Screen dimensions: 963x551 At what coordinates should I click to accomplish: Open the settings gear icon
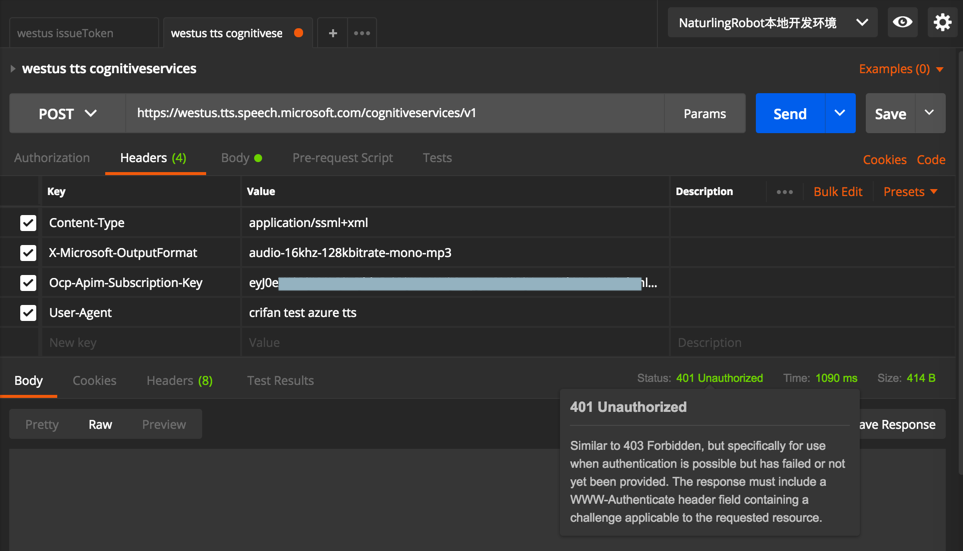942,22
